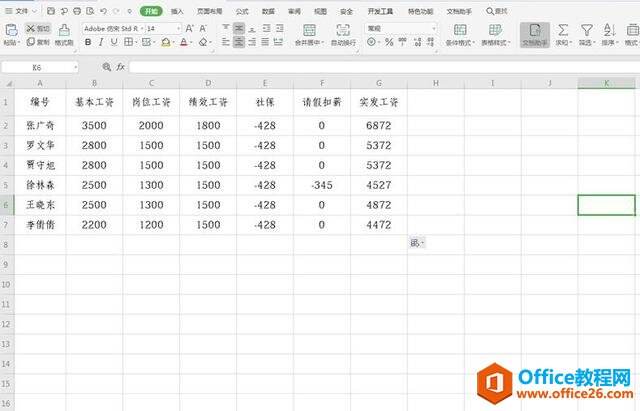Align cell content to bottom
This screenshot has height=411, width=640.
coord(252,28)
